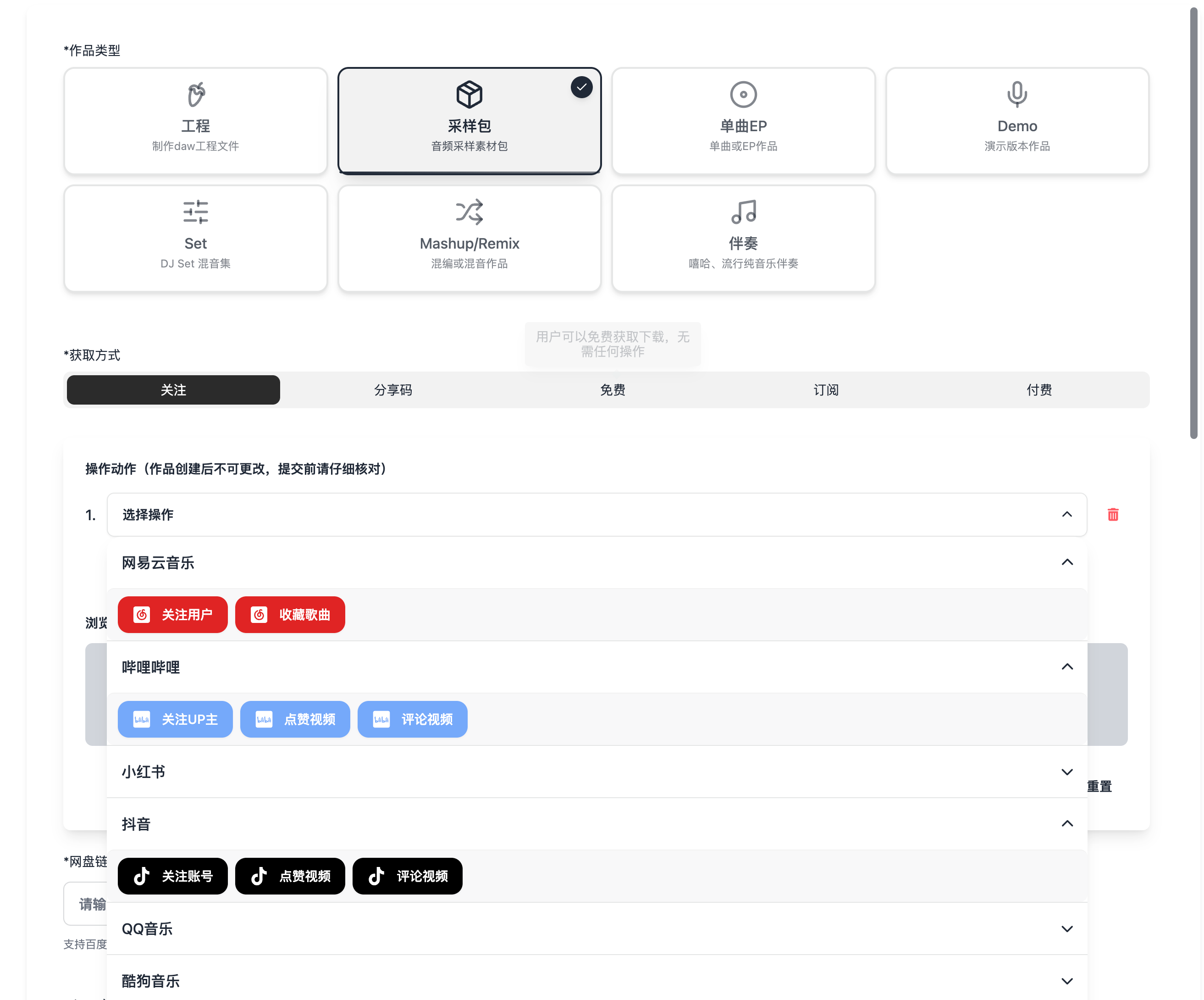Click the red trash icon to delete action 1
This screenshot has height=1000, width=1204.
(1113, 515)
